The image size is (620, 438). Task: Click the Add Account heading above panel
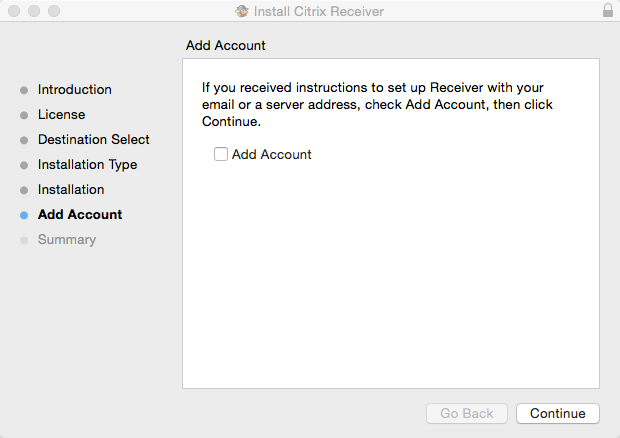click(x=225, y=45)
